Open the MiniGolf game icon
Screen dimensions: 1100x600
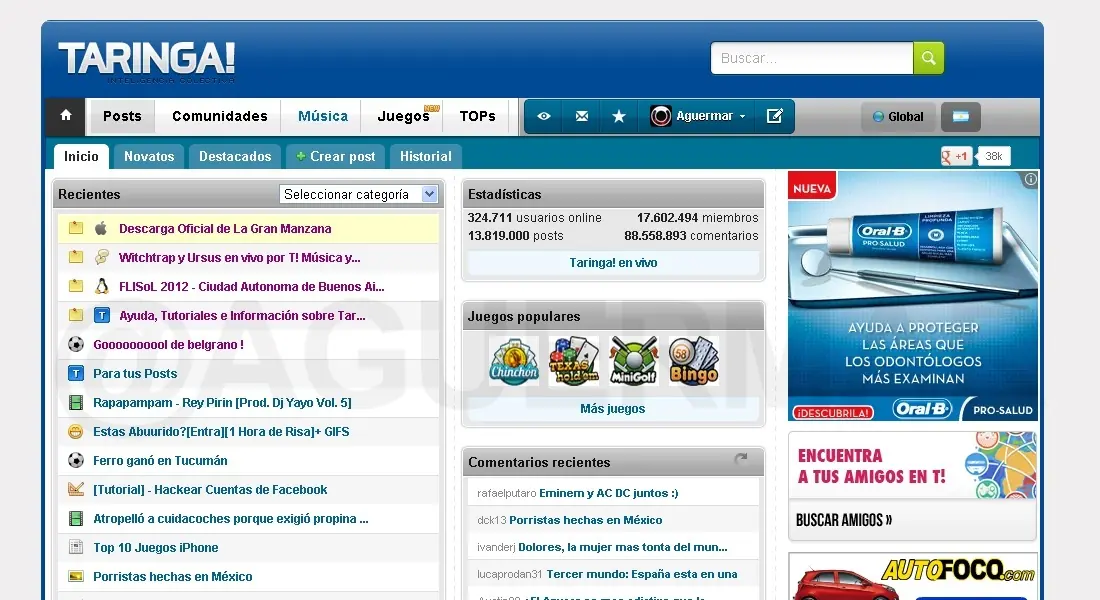pos(633,361)
